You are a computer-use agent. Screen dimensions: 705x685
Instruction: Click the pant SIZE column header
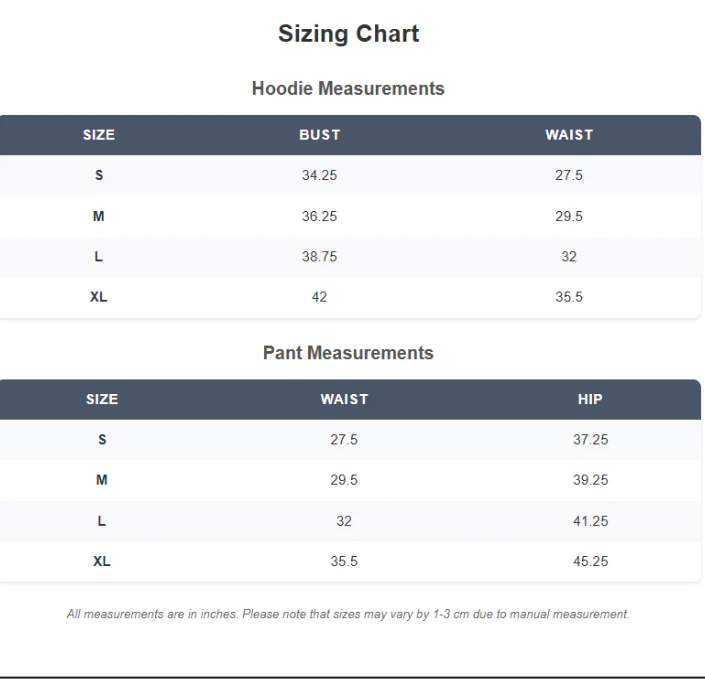[102, 400]
